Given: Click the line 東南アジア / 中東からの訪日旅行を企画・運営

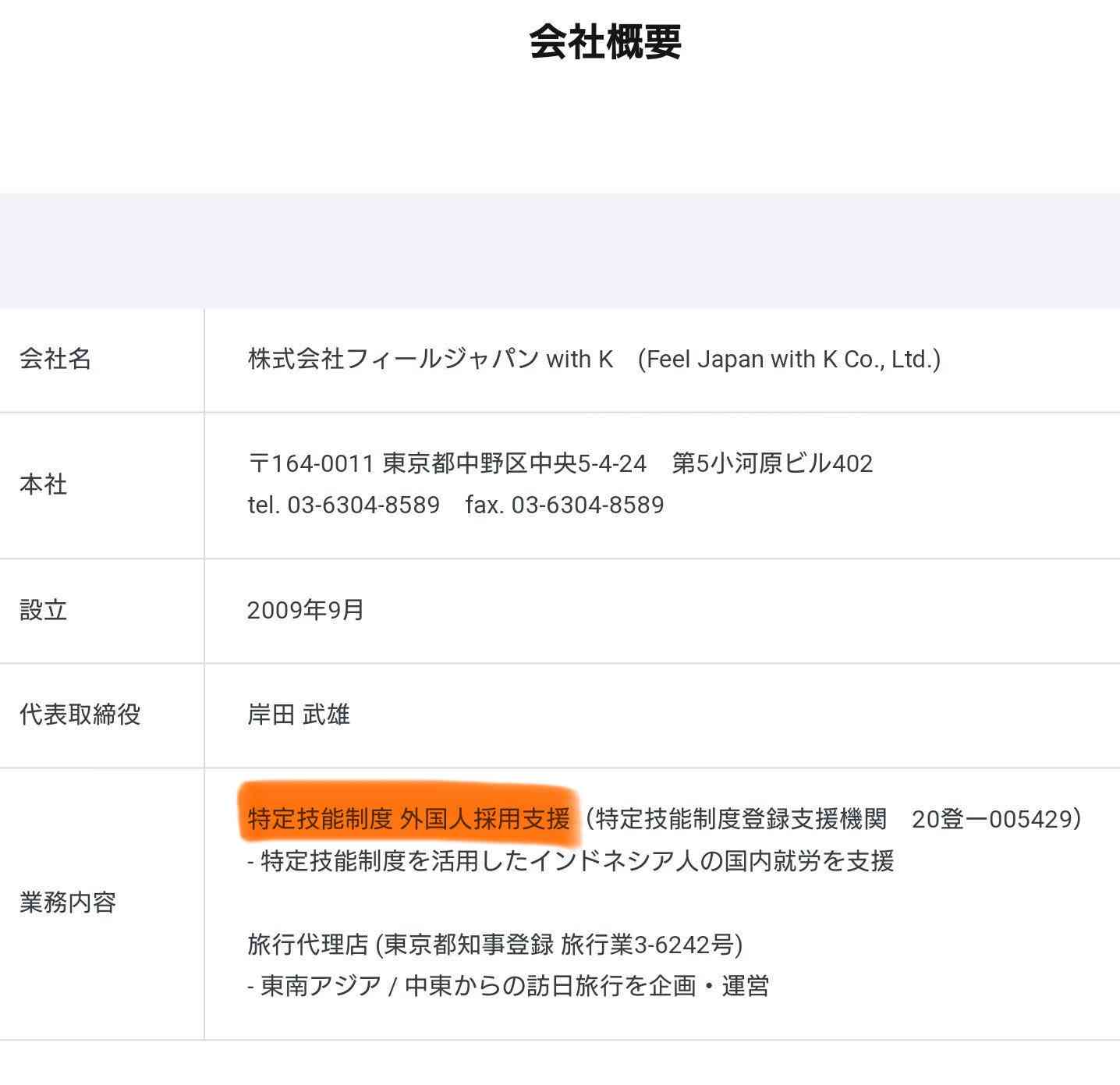Looking at the screenshot, I should pos(509,986).
